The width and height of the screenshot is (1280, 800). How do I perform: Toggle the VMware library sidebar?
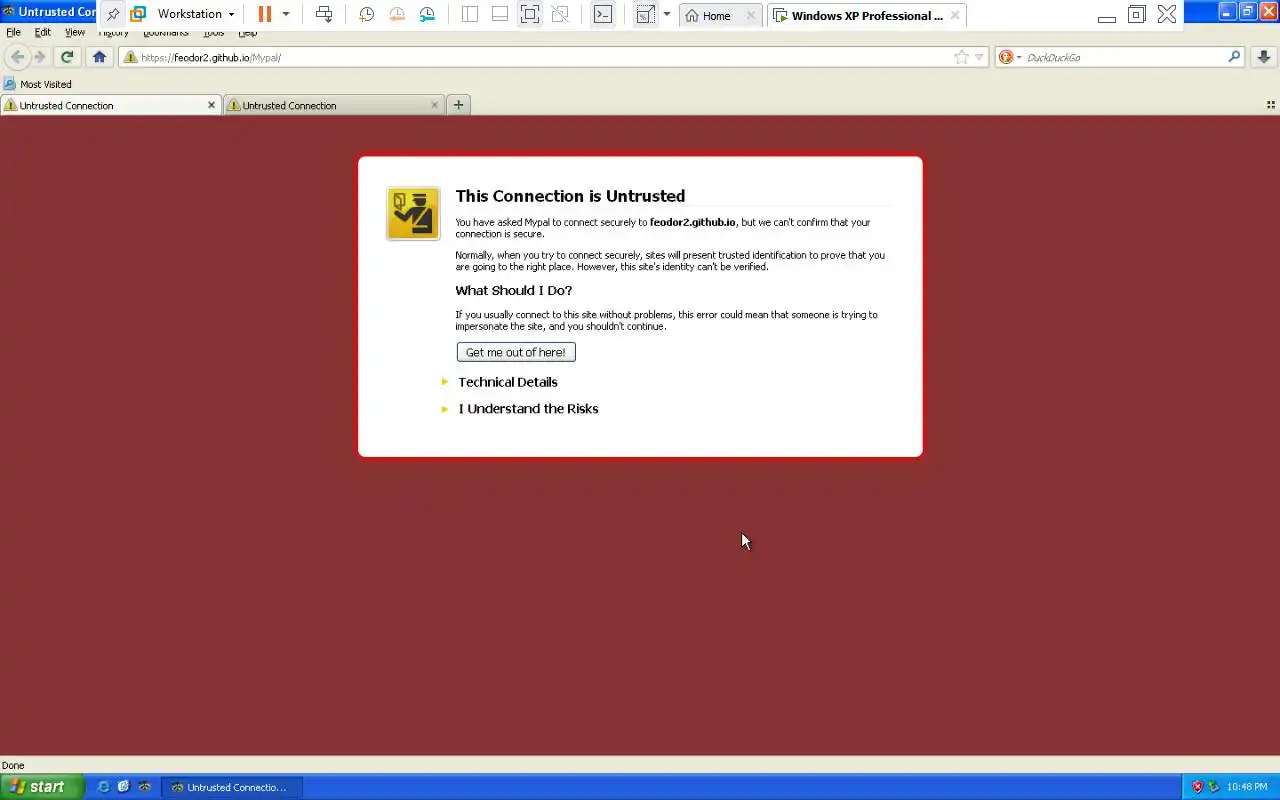tap(470, 14)
